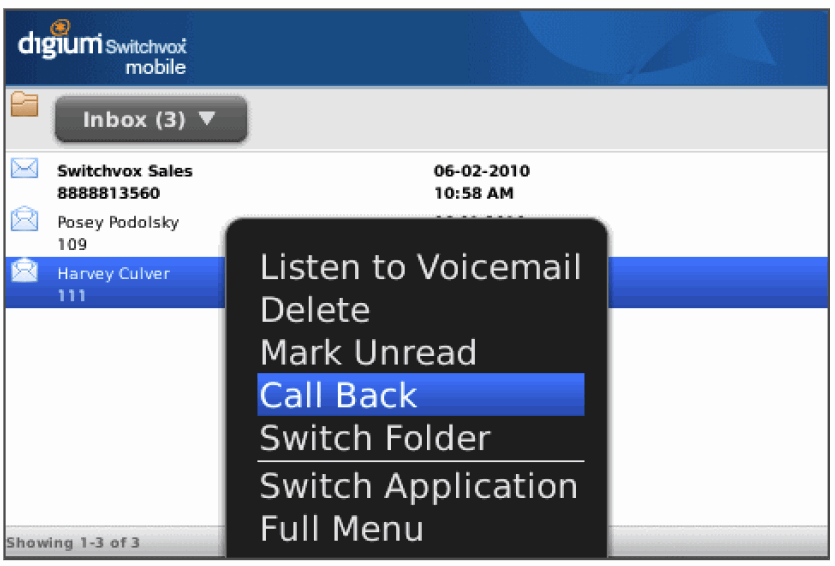This screenshot has width=835, height=566.
Task: Click the time 10:58 AM
Action: 474,193
